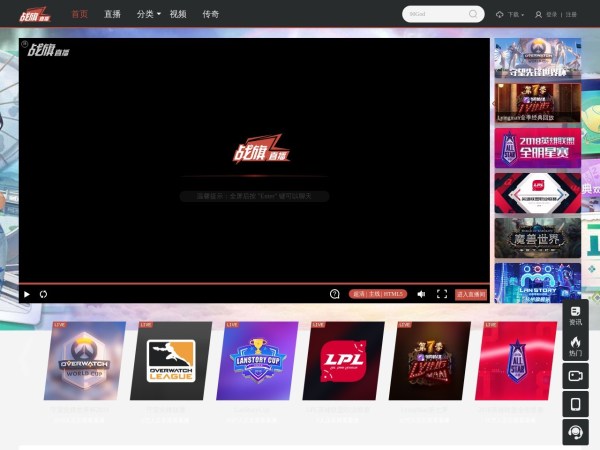Open the stream quality selector in player
The image size is (600, 450).
tap(378, 294)
